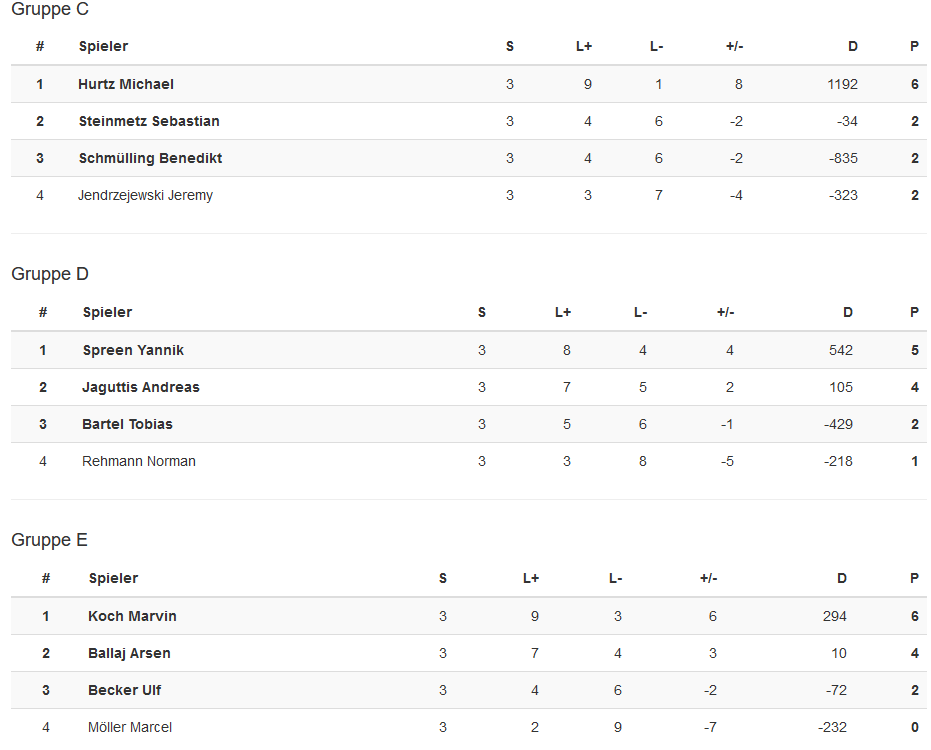The width and height of the screenshot is (931, 750).
Task: Click Jaguttis Andreas player name
Action: coord(141,388)
